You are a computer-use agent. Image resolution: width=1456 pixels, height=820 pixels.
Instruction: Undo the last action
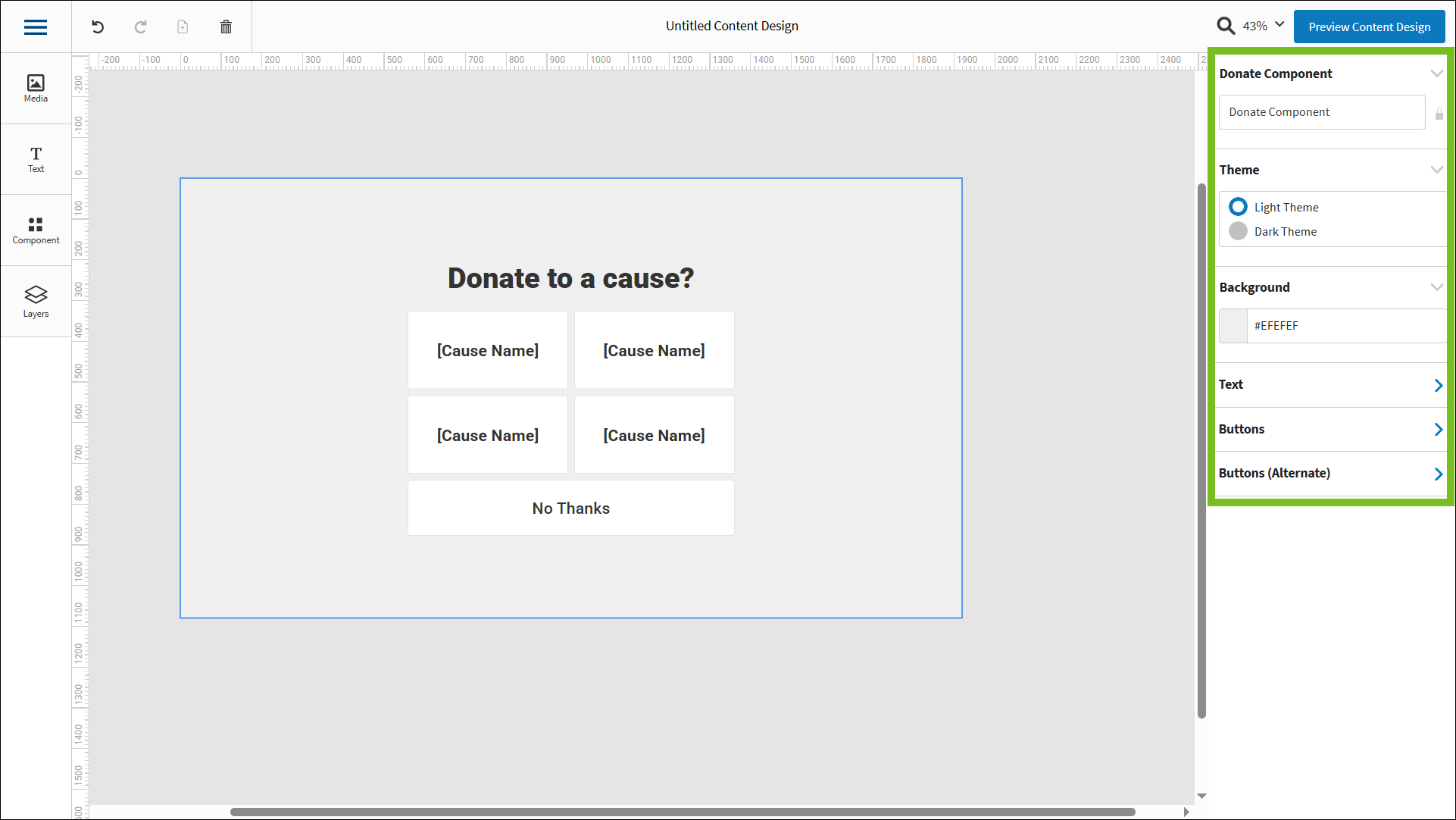pos(97,27)
